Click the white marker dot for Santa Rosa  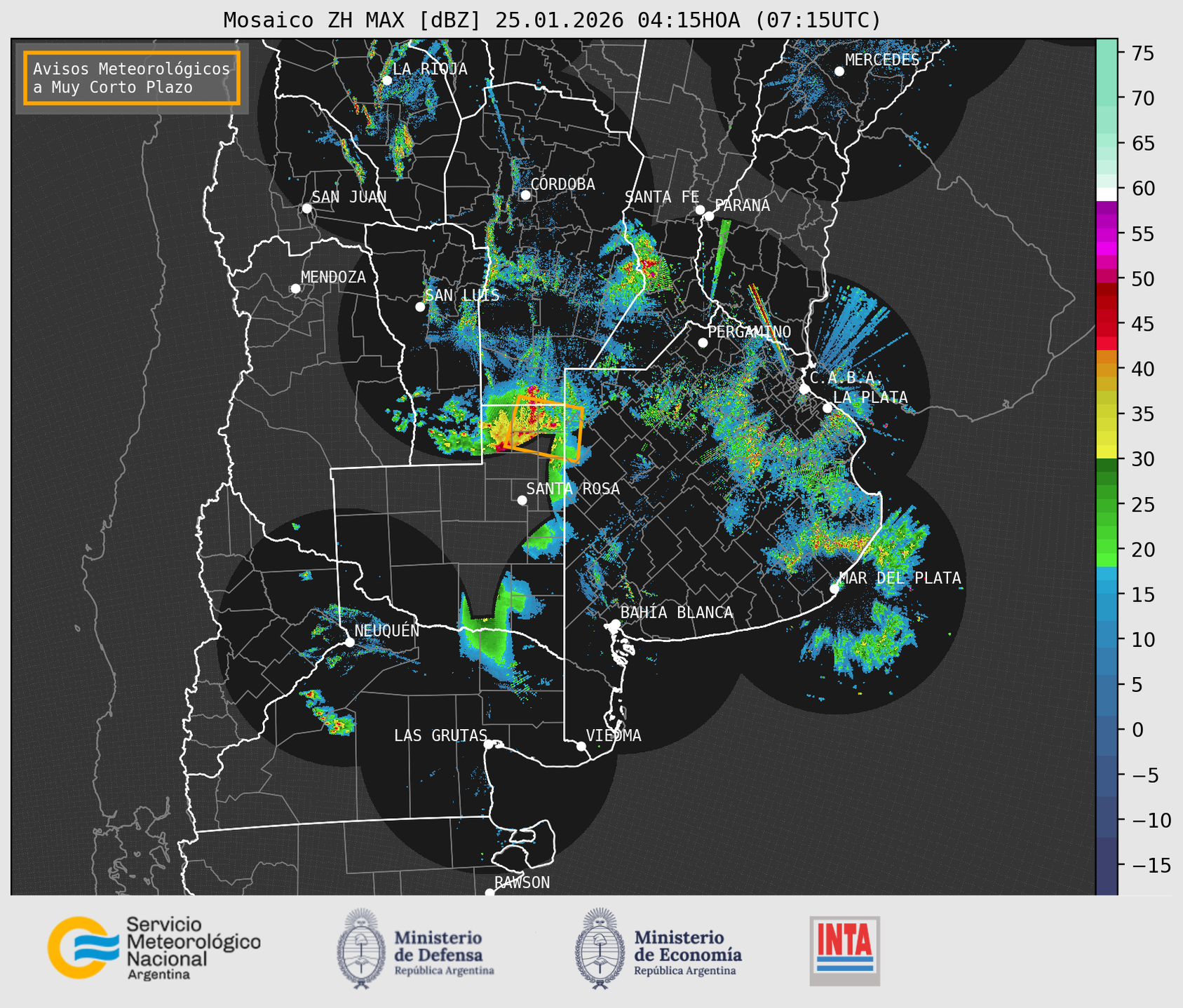click(522, 500)
